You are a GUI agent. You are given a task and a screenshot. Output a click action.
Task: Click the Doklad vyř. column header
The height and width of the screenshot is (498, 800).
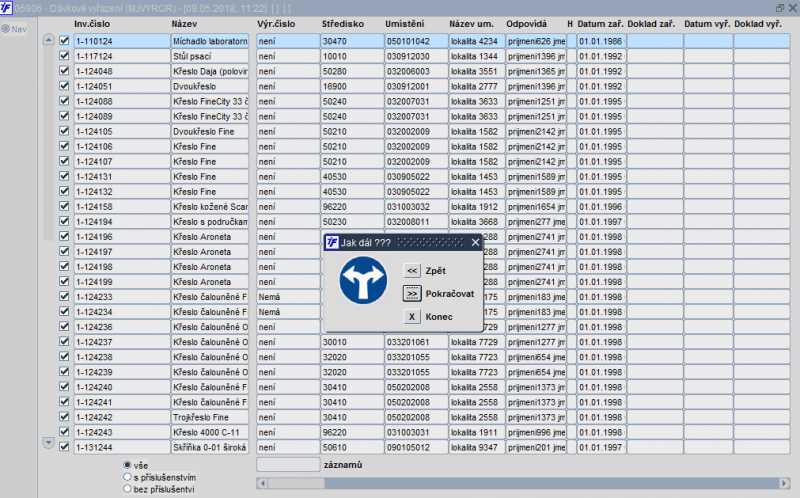[x=758, y=24]
